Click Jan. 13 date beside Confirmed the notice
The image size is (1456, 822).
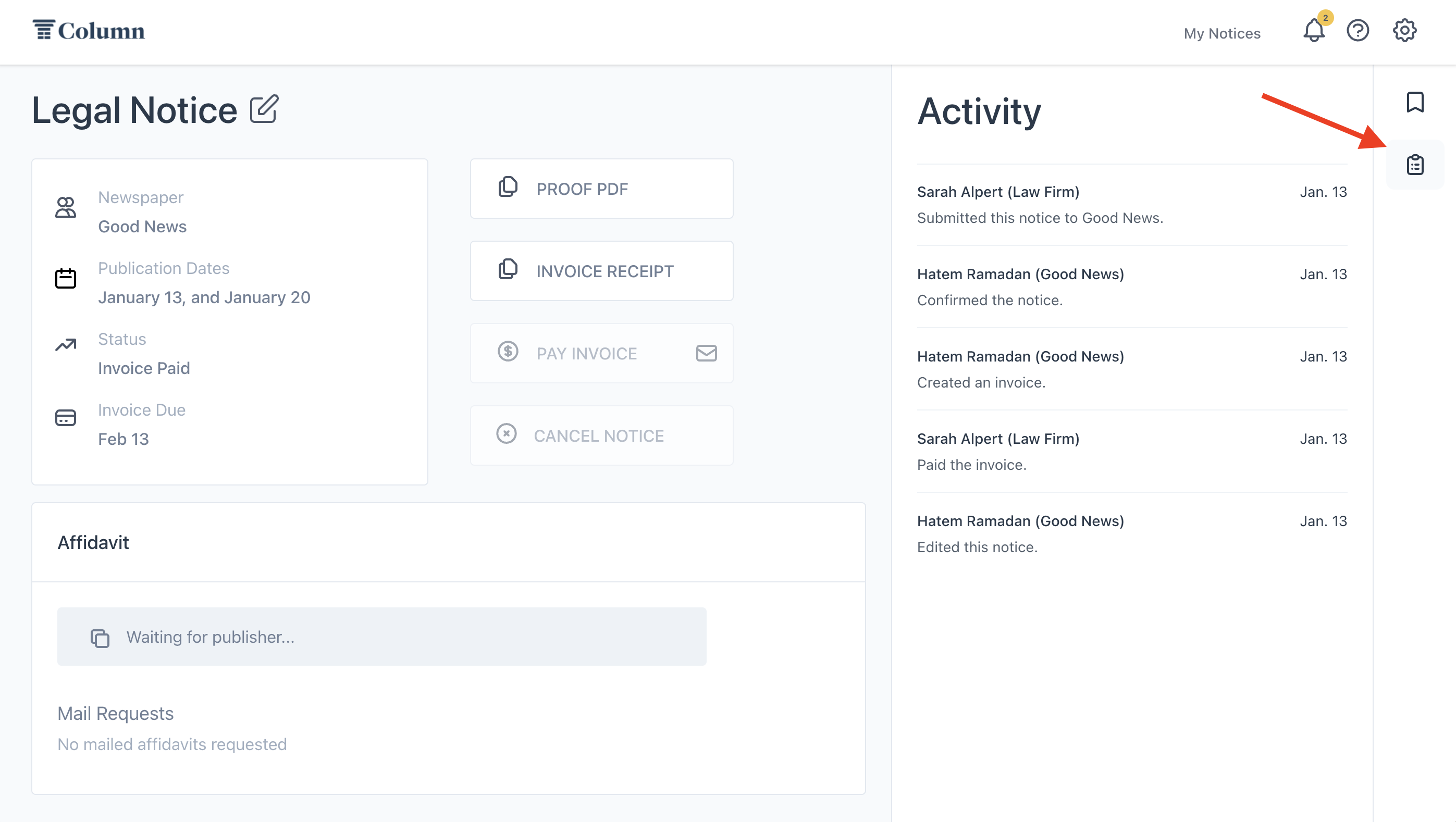[x=1323, y=274]
